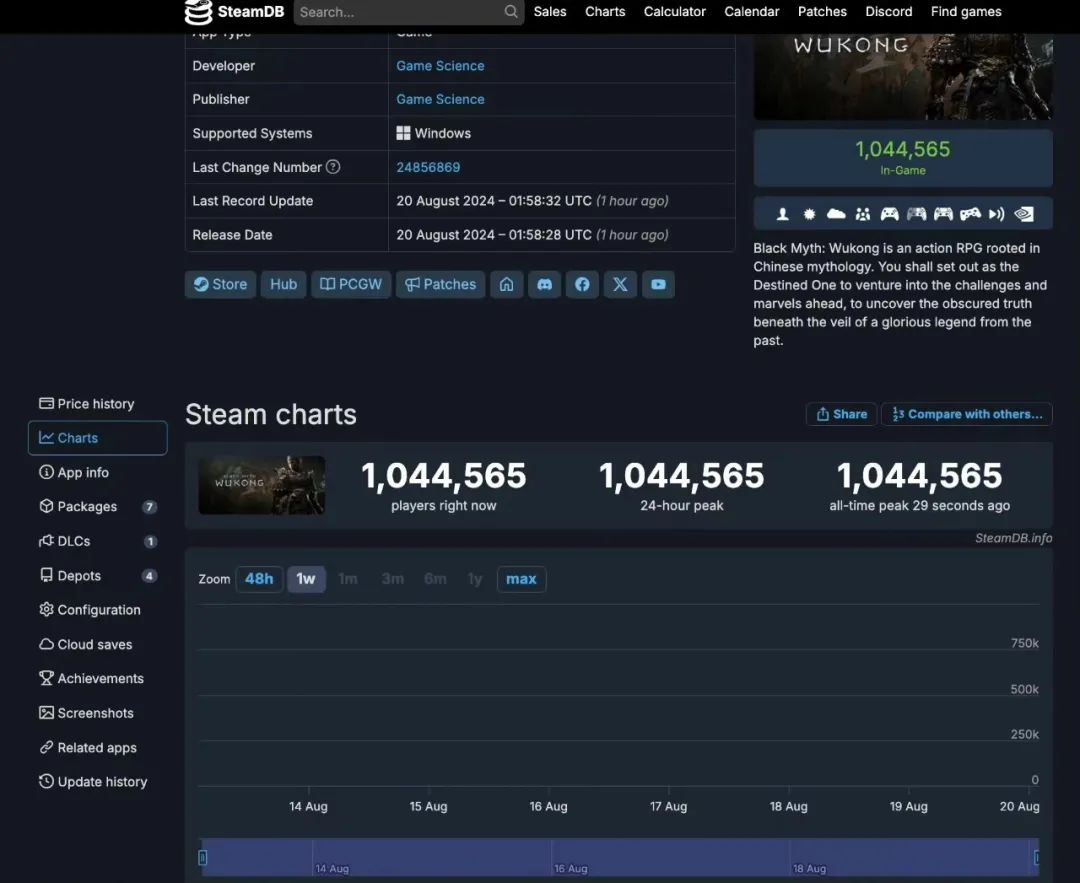Screen dimensions: 1080x883
Task: Open the YouTube icon link
Action: click(x=658, y=284)
